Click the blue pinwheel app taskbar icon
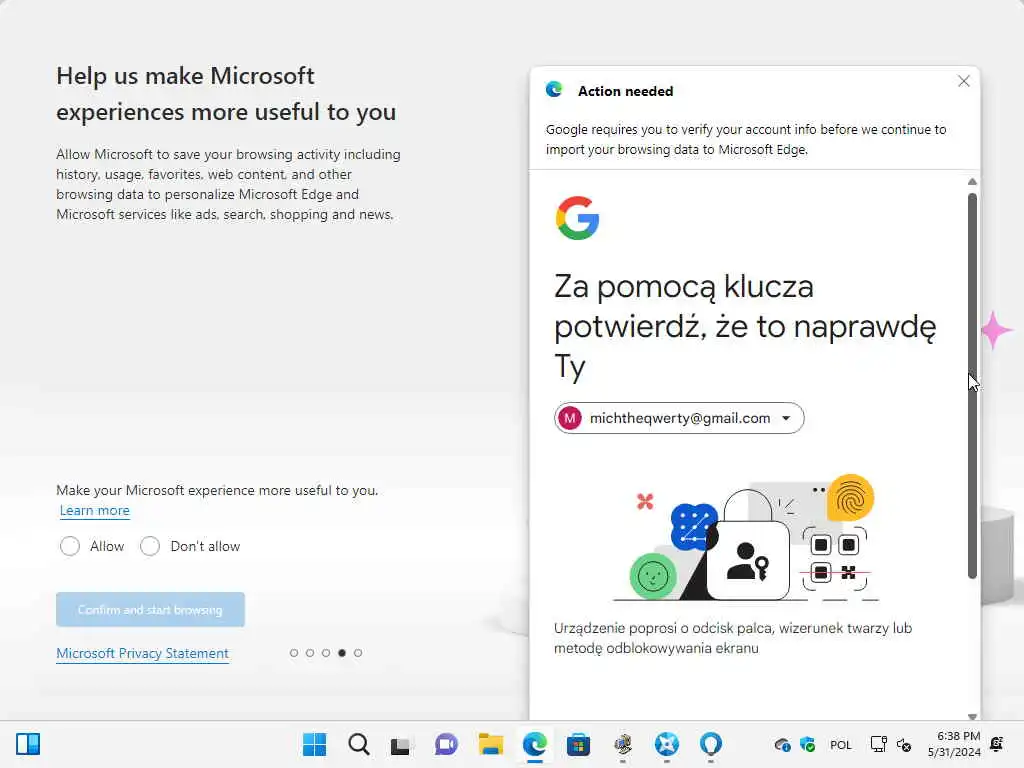This screenshot has height=768, width=1024. click(667, 744)
